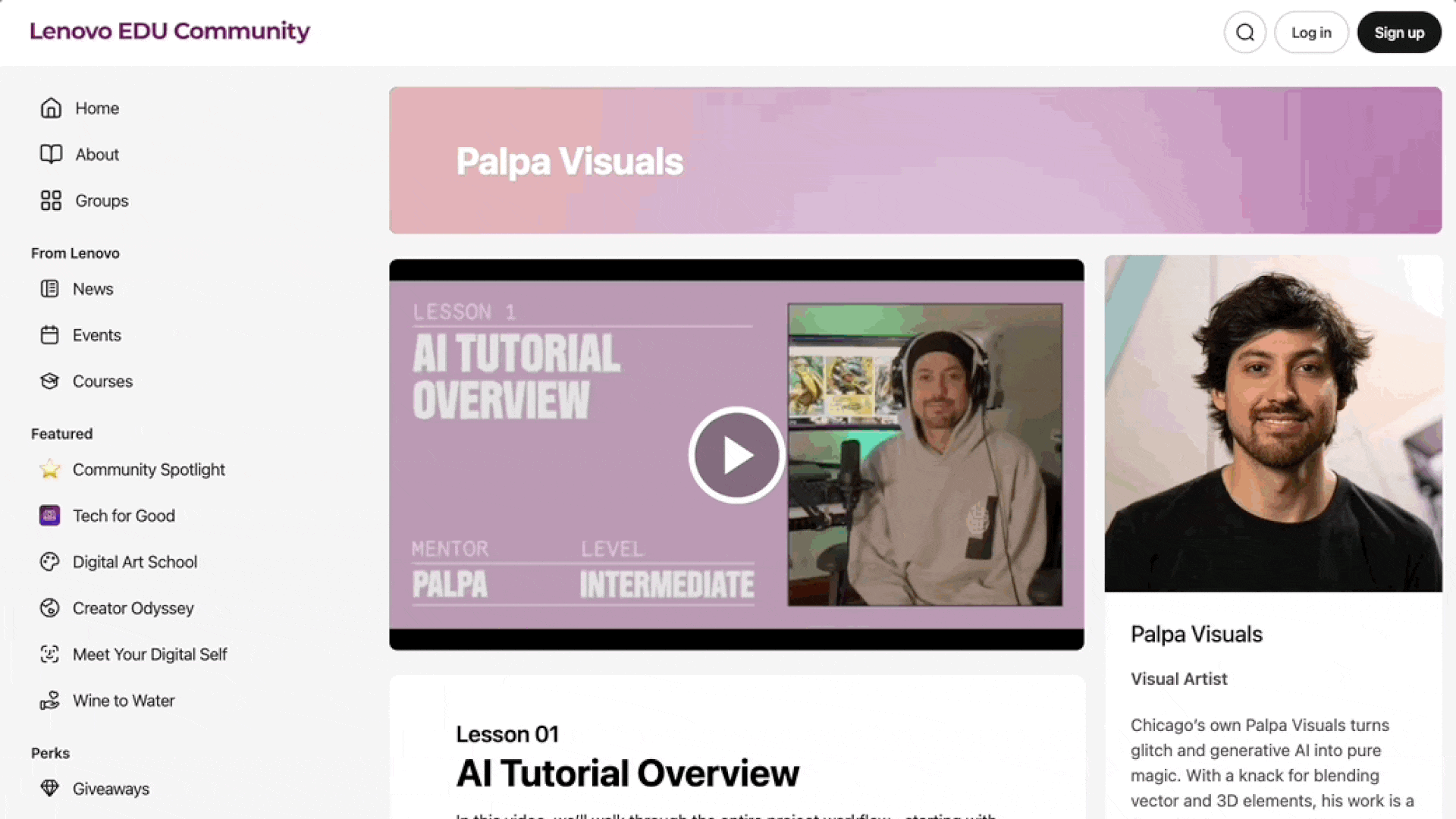Open Community Spotlight link text
The image size is (1456, 819).
[149, 469]
